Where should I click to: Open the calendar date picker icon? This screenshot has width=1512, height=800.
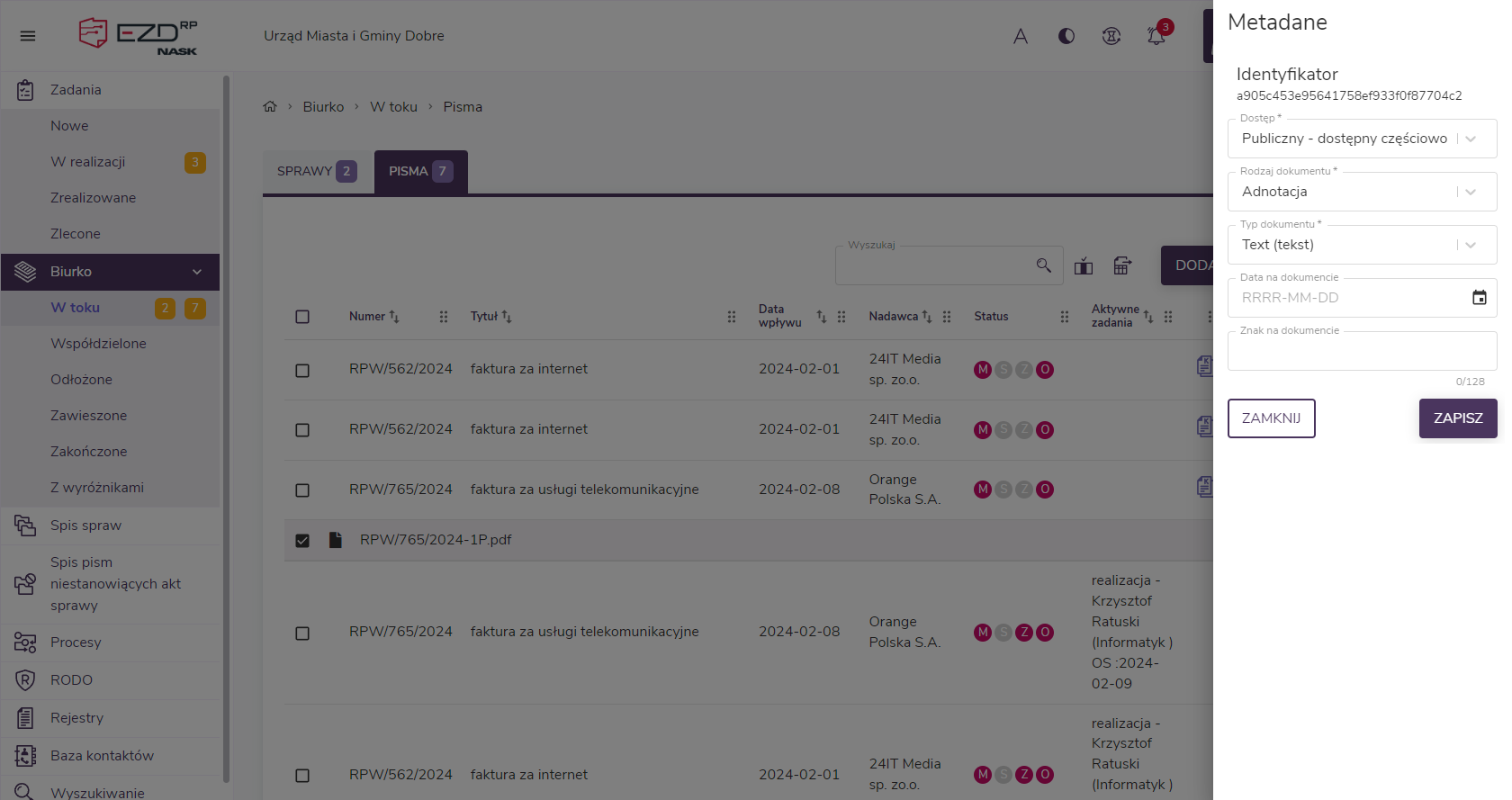pyautogui.click(x=1479, y=298)
